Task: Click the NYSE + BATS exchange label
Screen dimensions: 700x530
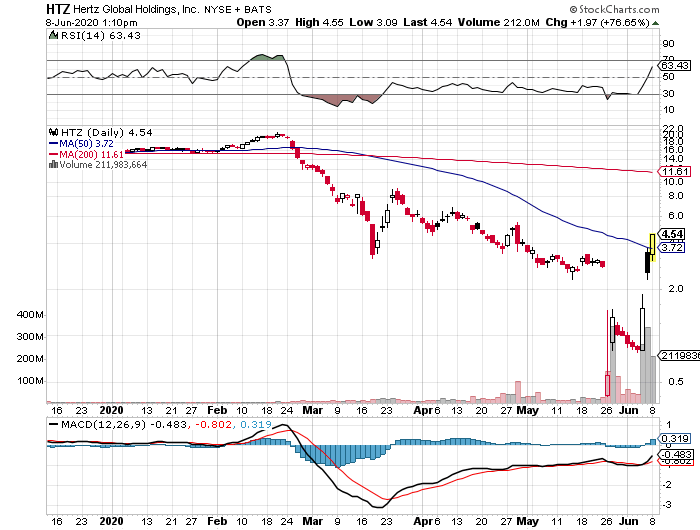Action: 238,9
